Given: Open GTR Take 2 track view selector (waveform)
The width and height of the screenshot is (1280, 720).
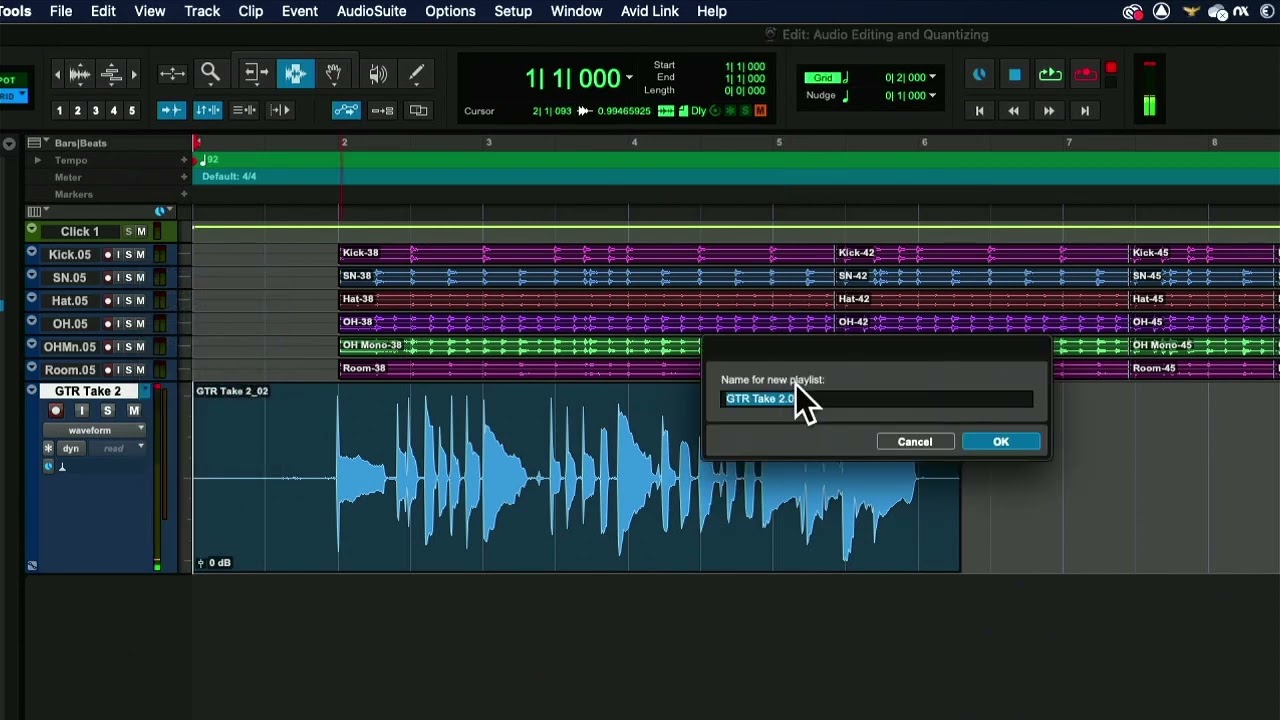Looking at the screenshot, I should pos(96,430).
